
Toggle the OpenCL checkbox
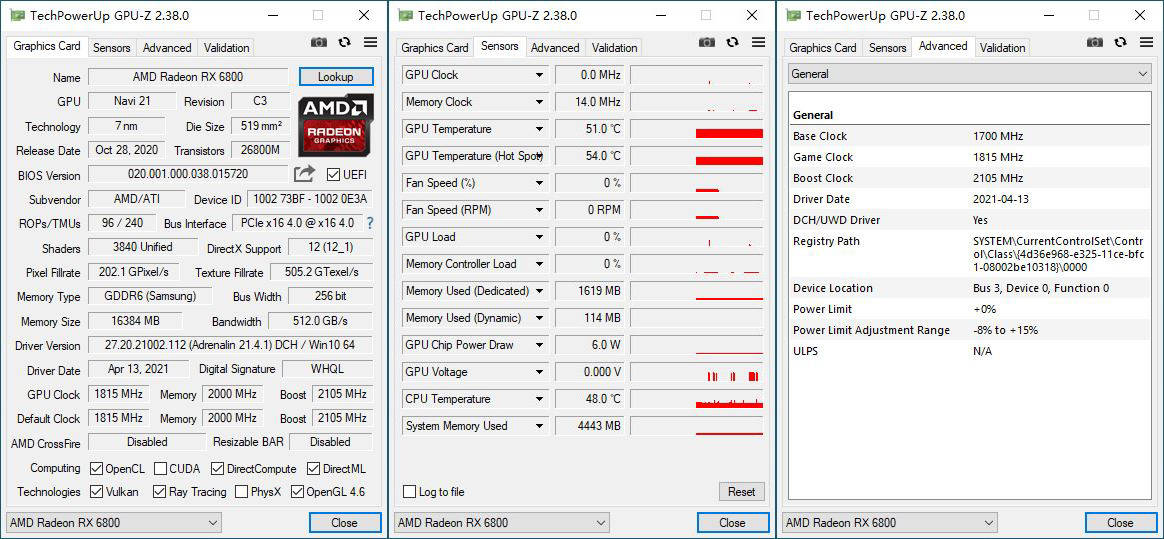click(x=96, y=468)
